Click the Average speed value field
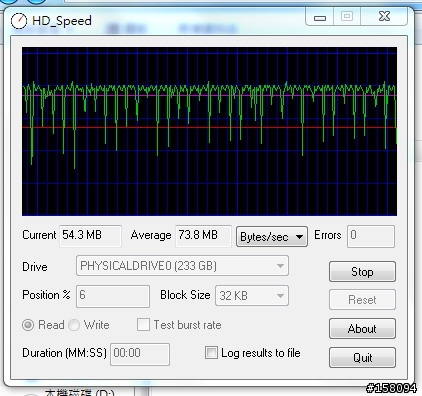 coord(203,235)
